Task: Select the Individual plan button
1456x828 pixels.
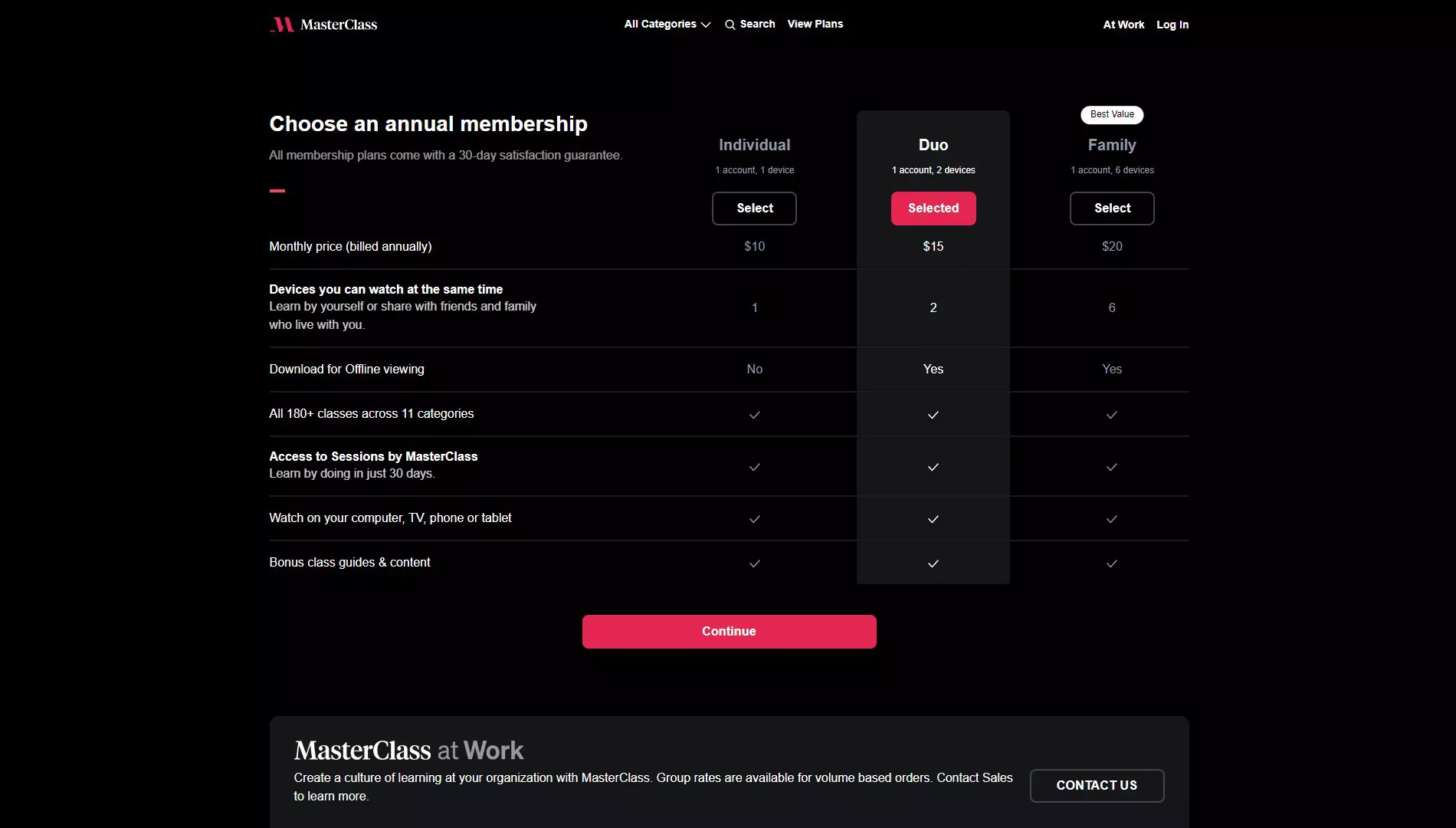Action: [x=754, y=209]
